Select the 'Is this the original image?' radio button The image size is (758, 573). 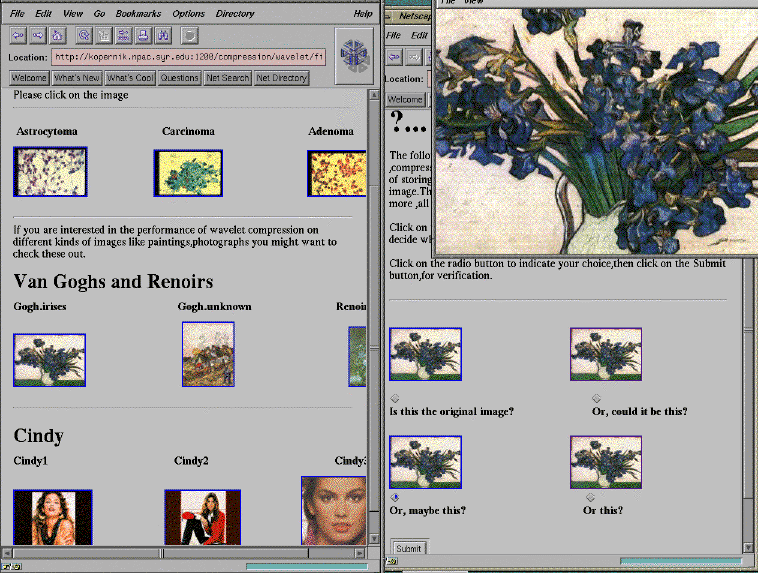(395, 398)
